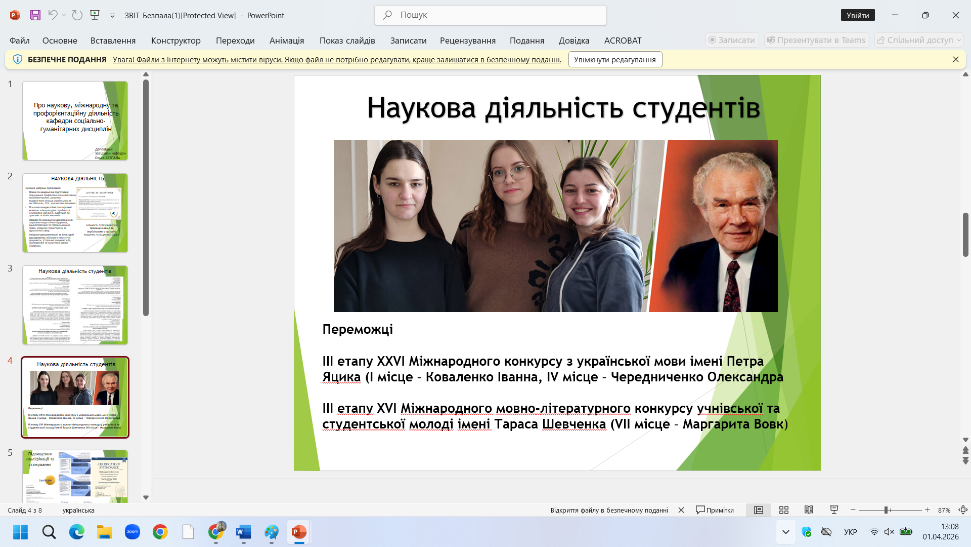This screenshot has height=547, width=971.
Task: Switch to Normal view in the status bar
Action: (759, 510)
